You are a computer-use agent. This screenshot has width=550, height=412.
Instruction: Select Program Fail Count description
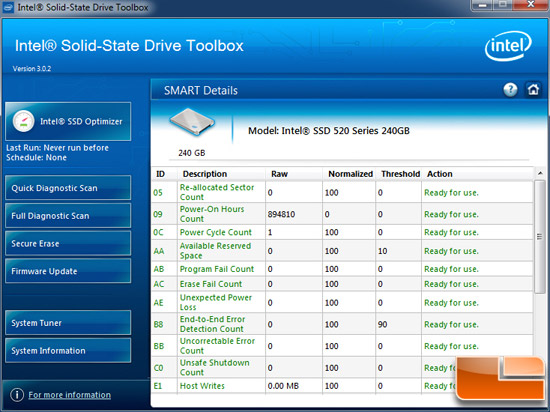click(217, 269)
